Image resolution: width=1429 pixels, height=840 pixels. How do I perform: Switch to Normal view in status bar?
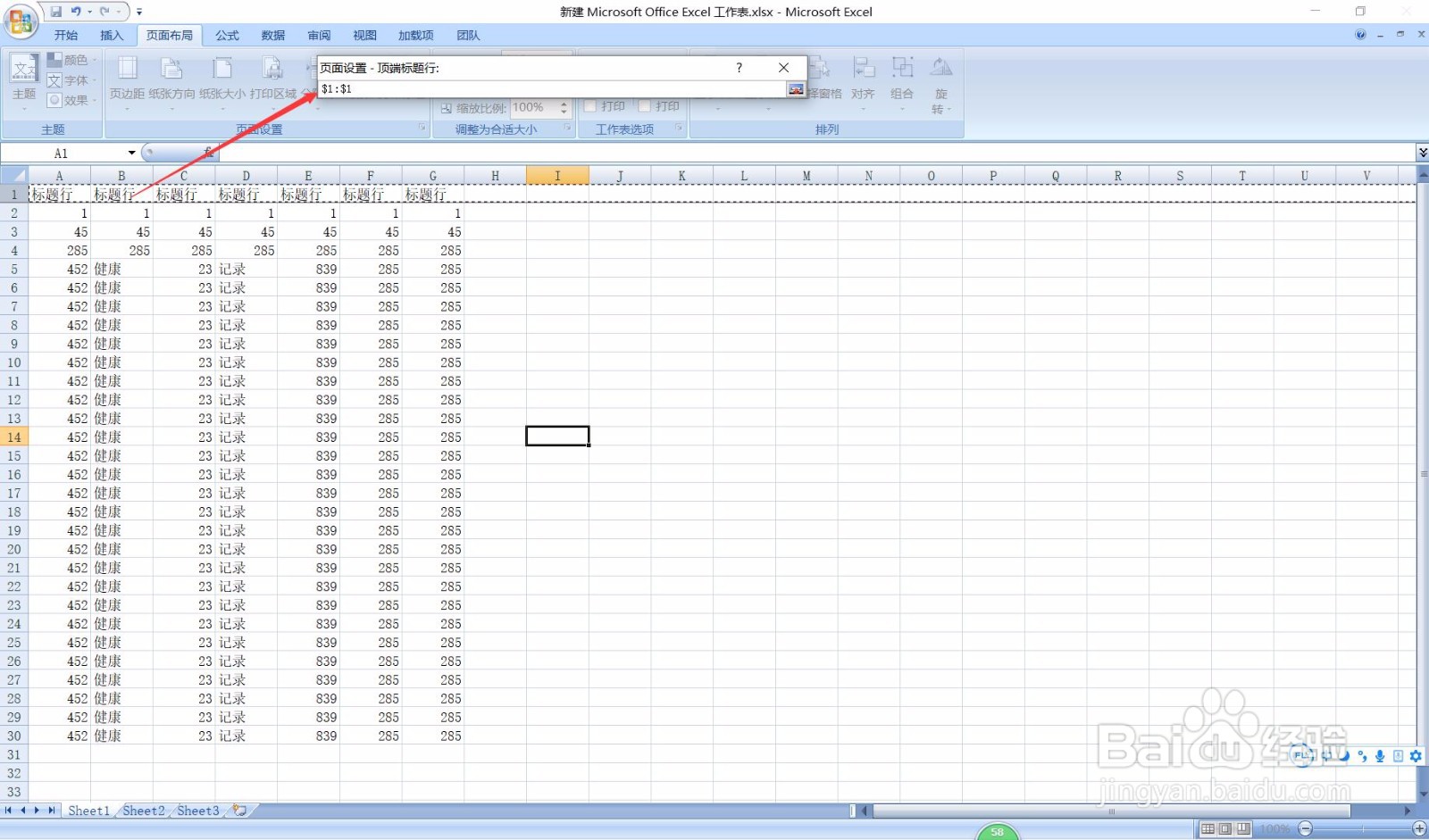coord(1208,829)
